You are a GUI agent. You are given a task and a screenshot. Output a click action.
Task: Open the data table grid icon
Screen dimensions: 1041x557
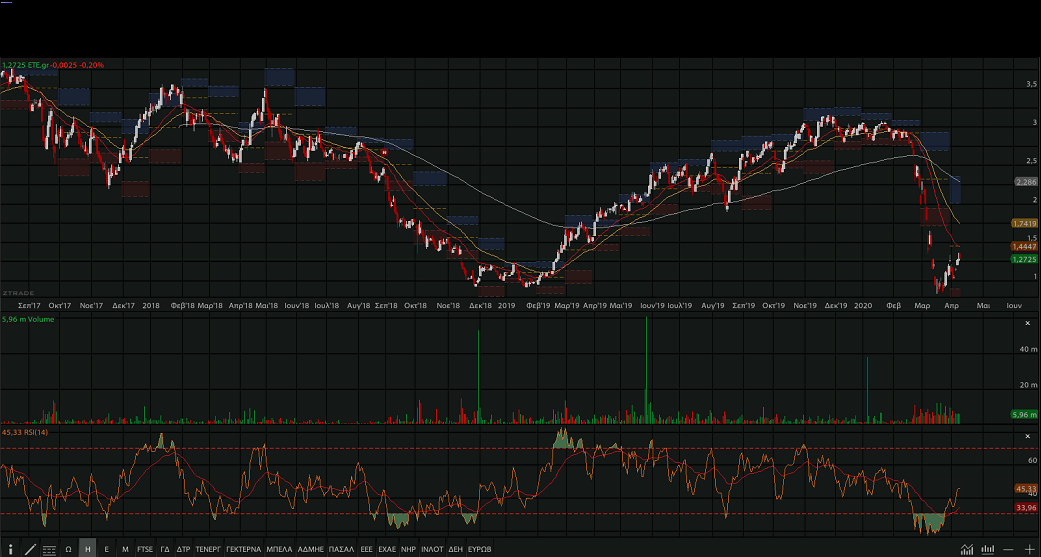[x=49, y=549]
